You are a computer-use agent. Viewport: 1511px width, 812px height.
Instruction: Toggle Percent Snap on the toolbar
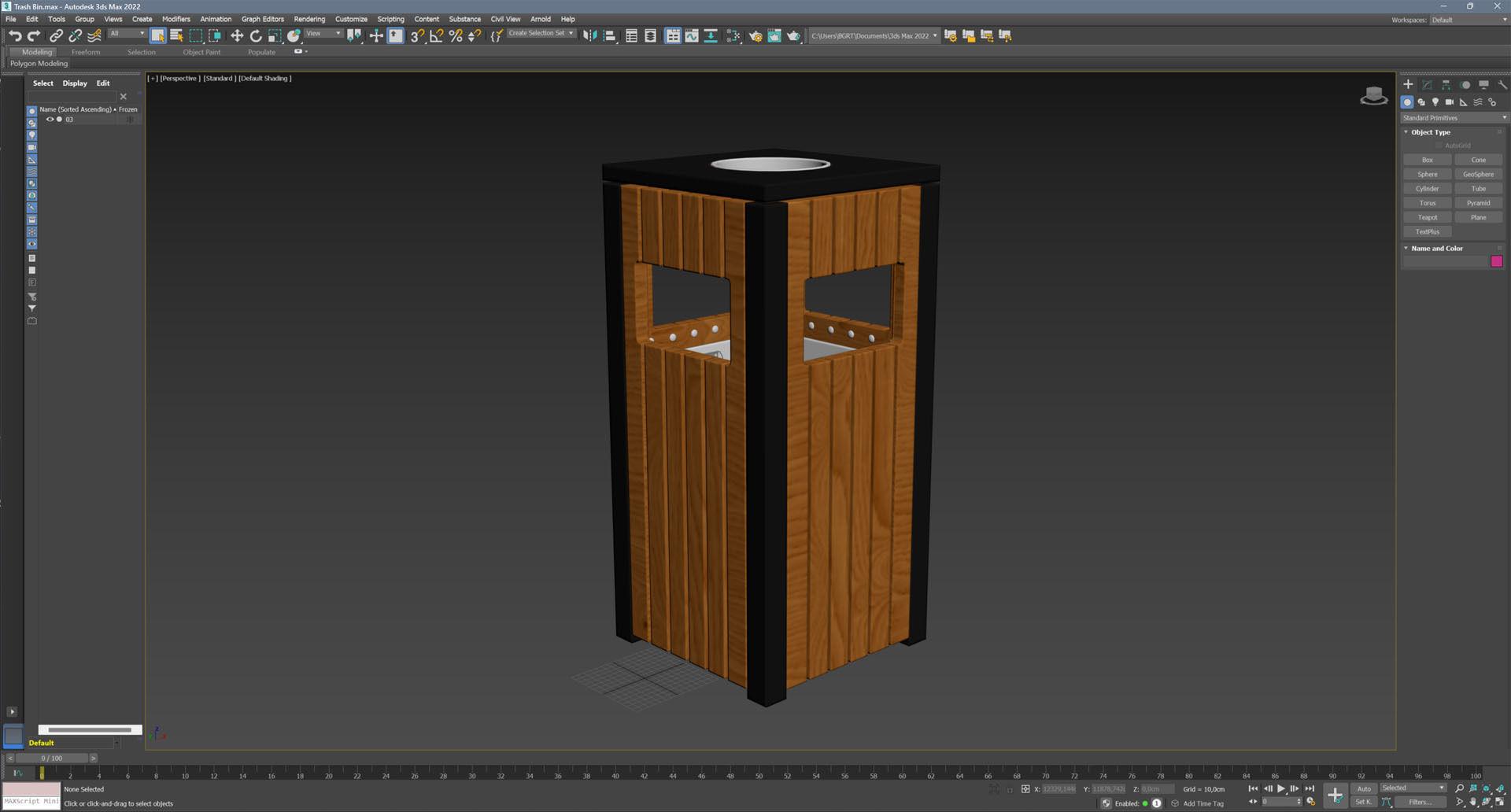(x=456, y=35)
